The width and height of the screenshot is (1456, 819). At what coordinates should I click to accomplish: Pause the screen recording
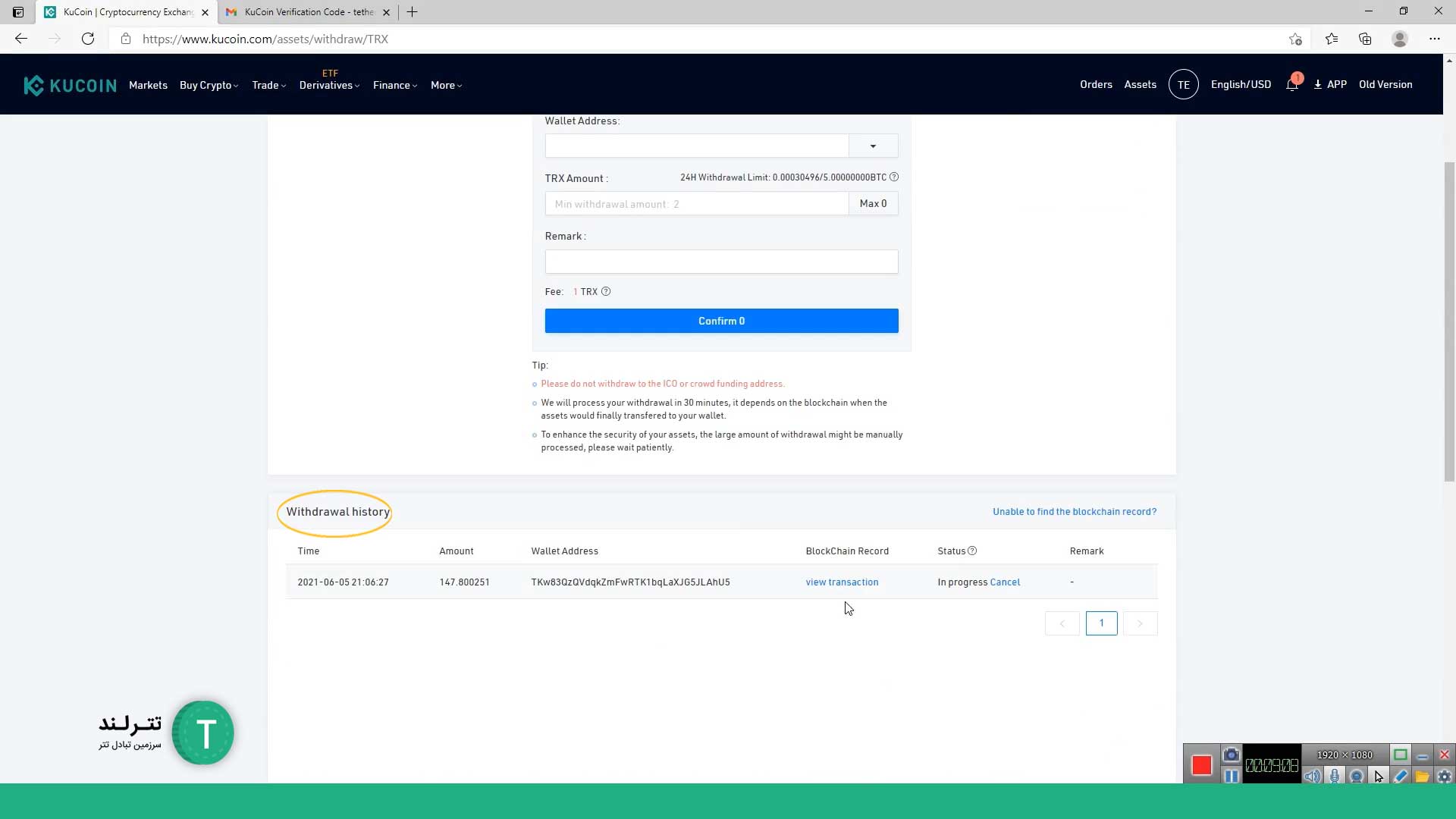pos(1232,776)
